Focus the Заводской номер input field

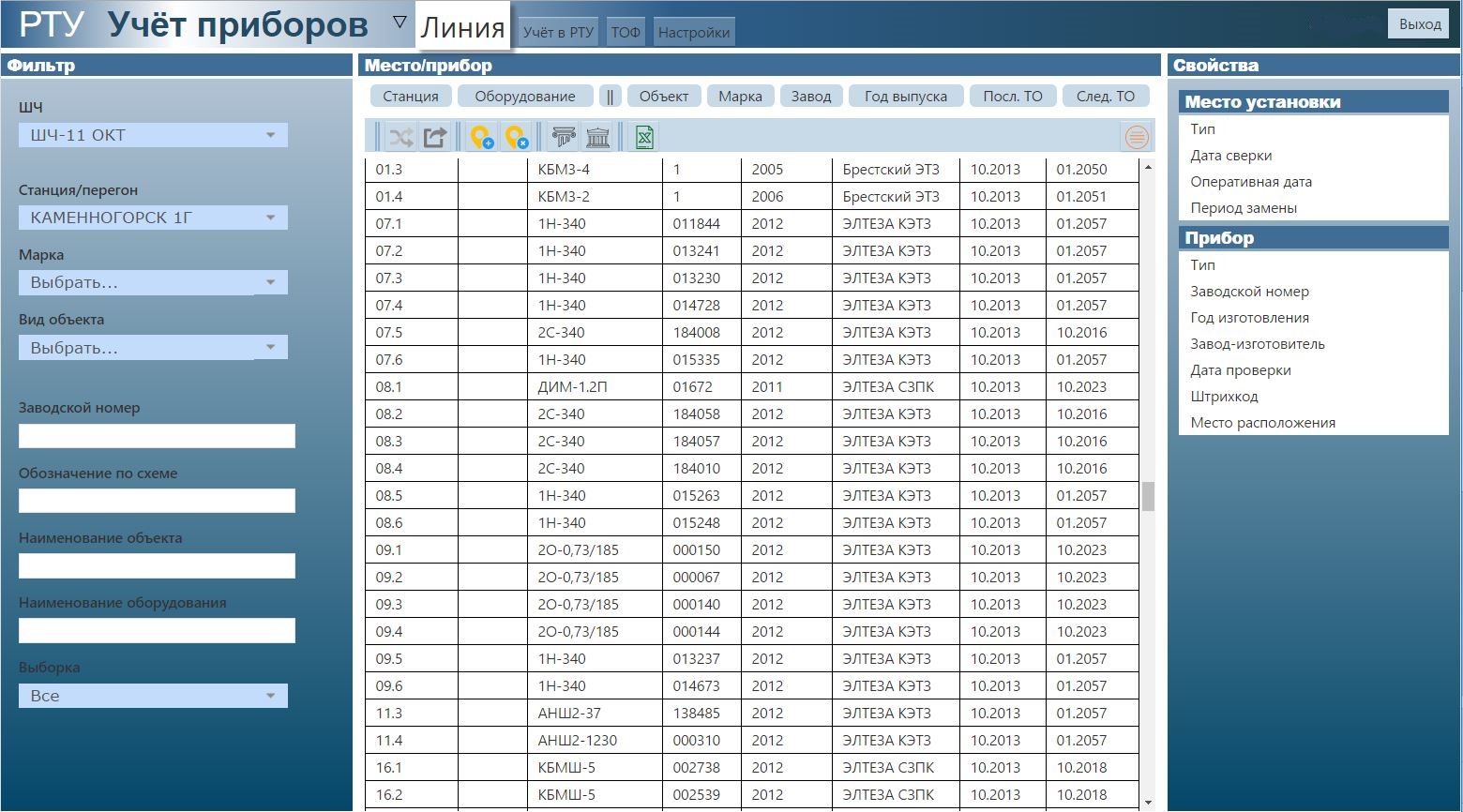click(157, 436)
